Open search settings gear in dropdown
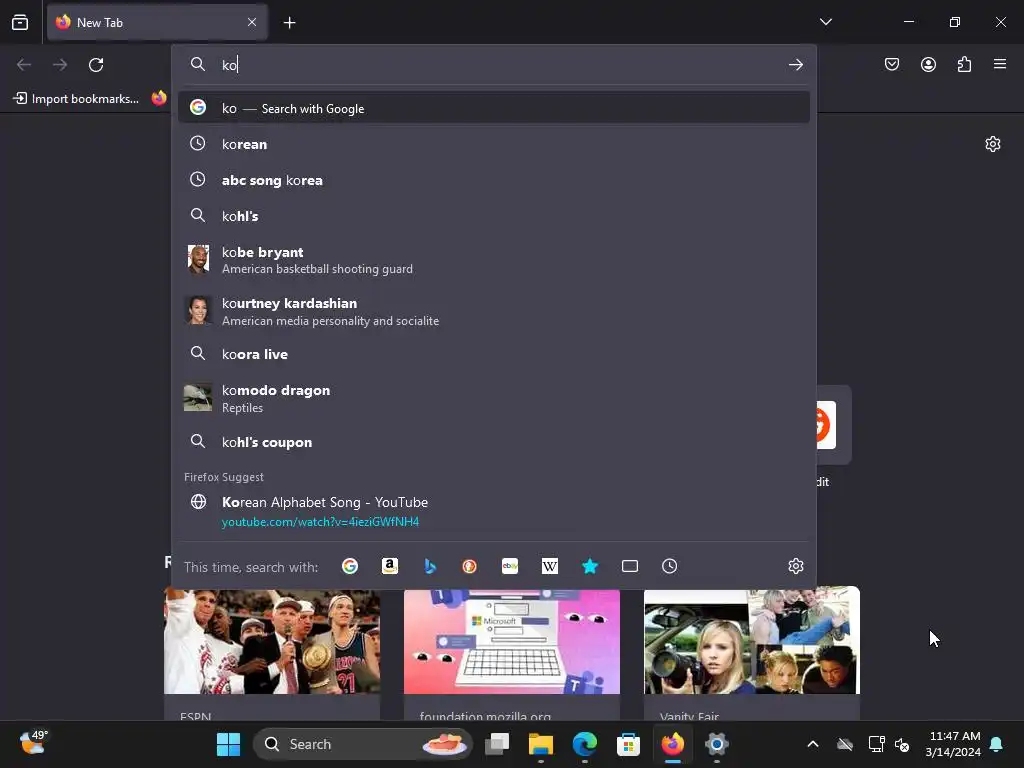The height and width of the screenshot is (768, 1024). tap(795, 566)
